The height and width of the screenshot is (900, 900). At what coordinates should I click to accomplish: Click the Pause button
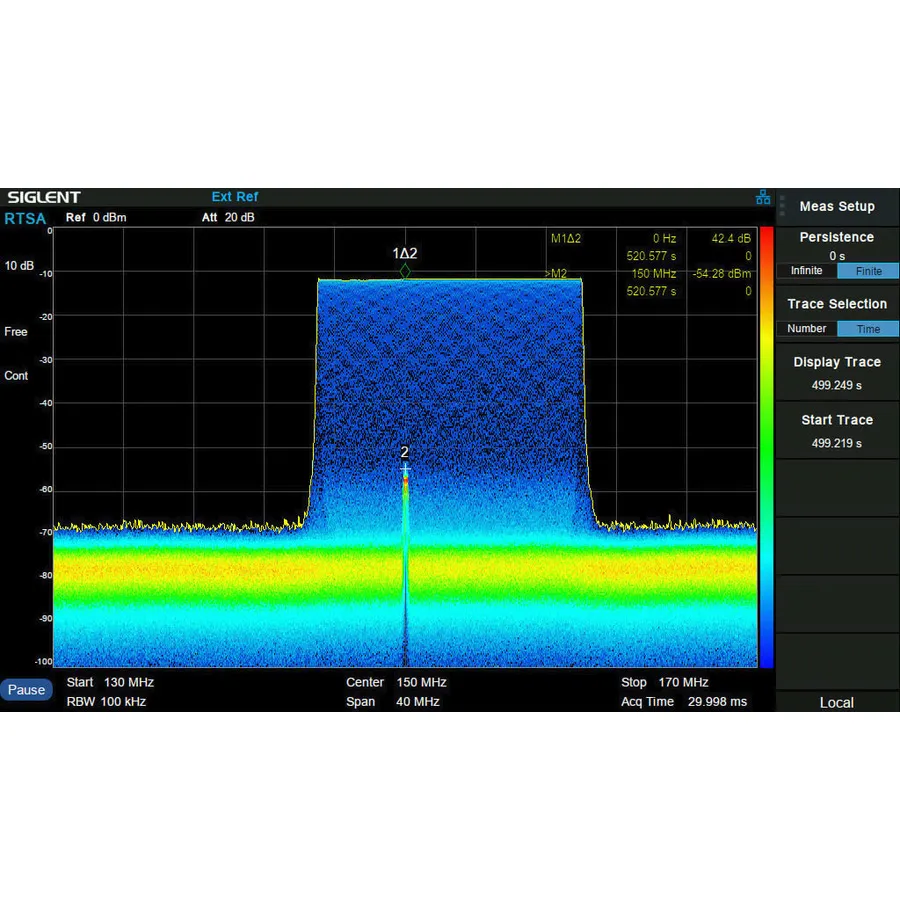click(x=27, y=690)
